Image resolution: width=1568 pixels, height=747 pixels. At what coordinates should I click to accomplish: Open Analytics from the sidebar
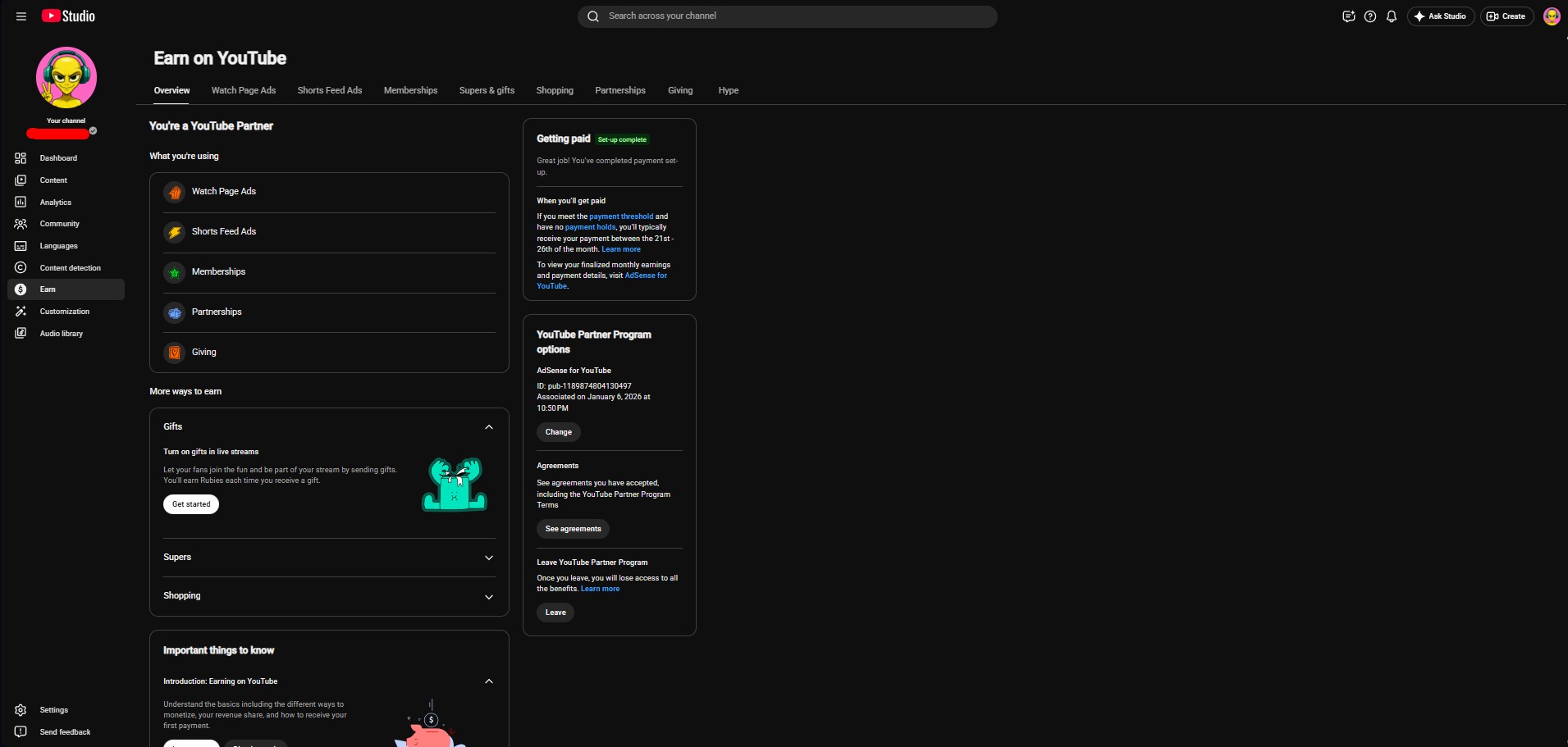(x=66, y=203)
